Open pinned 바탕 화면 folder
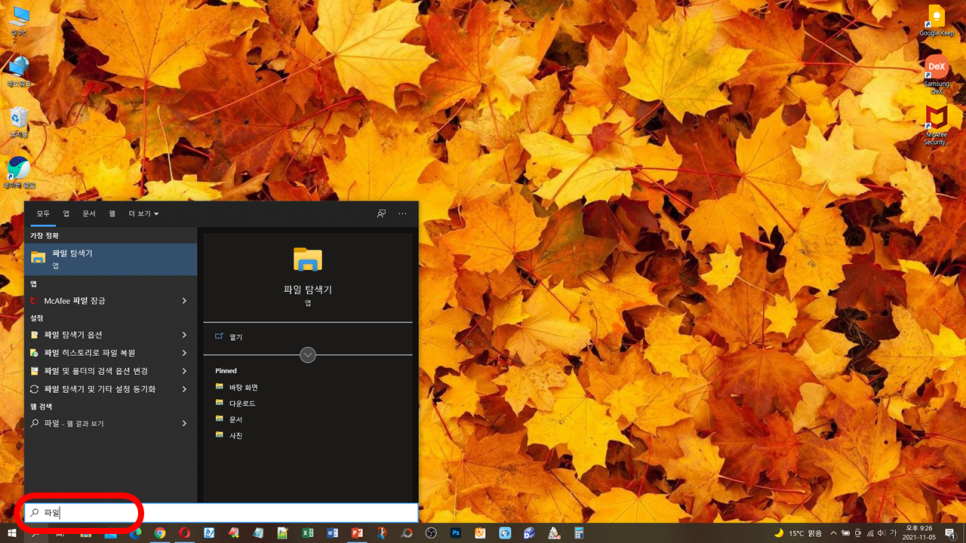The height and width of the screenshot is (543, 966). click(x=237, y=388)
